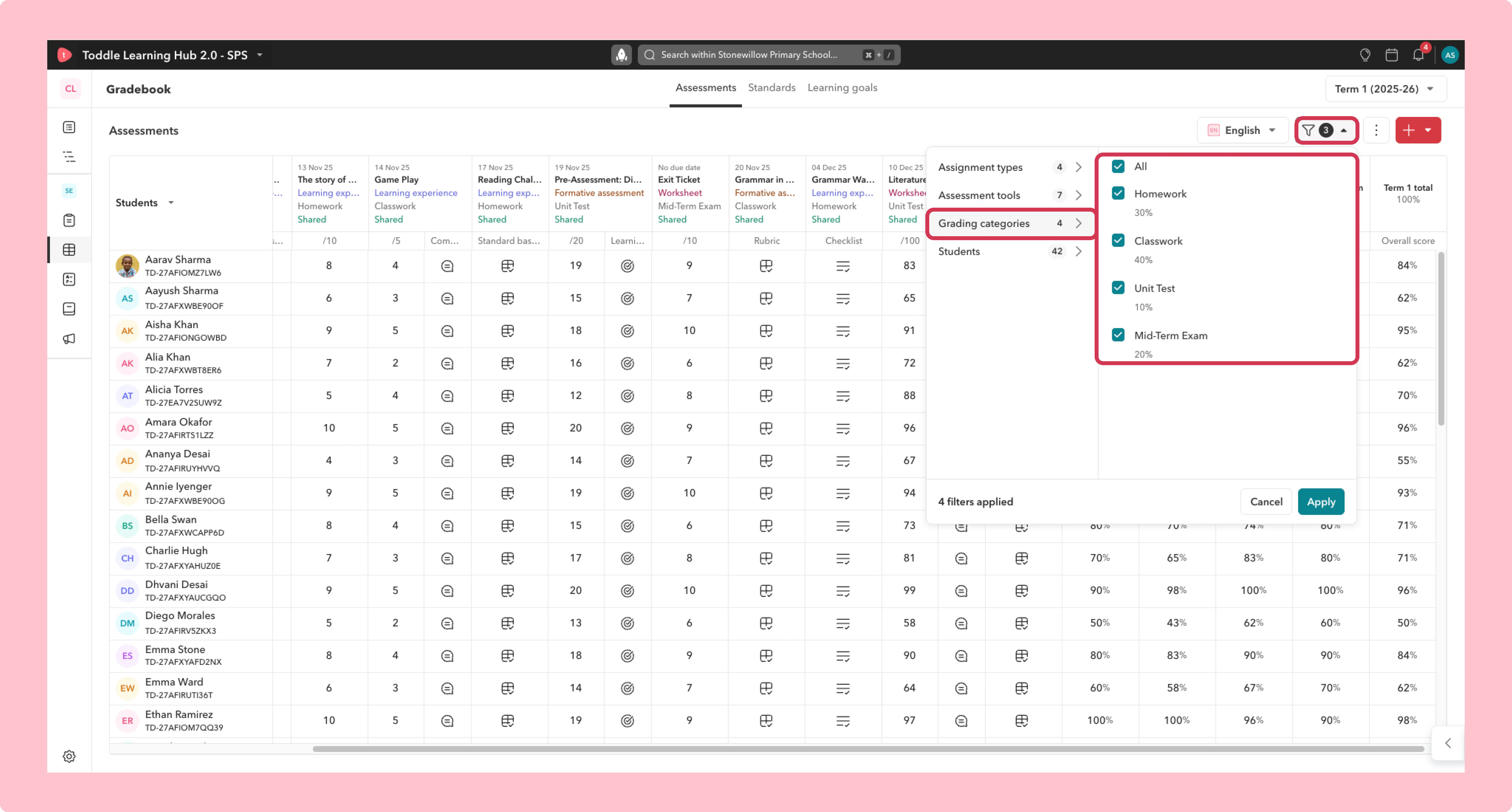Open comment icon for Emma Stone
1512x812 pixels.
pos(447,656)
